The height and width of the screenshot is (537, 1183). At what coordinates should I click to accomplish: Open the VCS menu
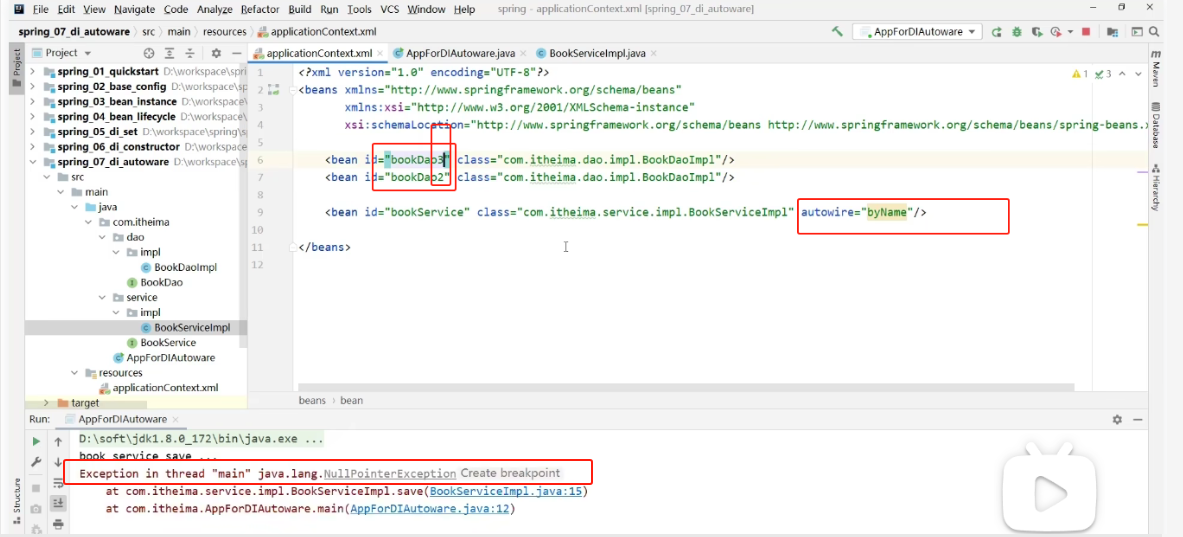tap(389, 9)
